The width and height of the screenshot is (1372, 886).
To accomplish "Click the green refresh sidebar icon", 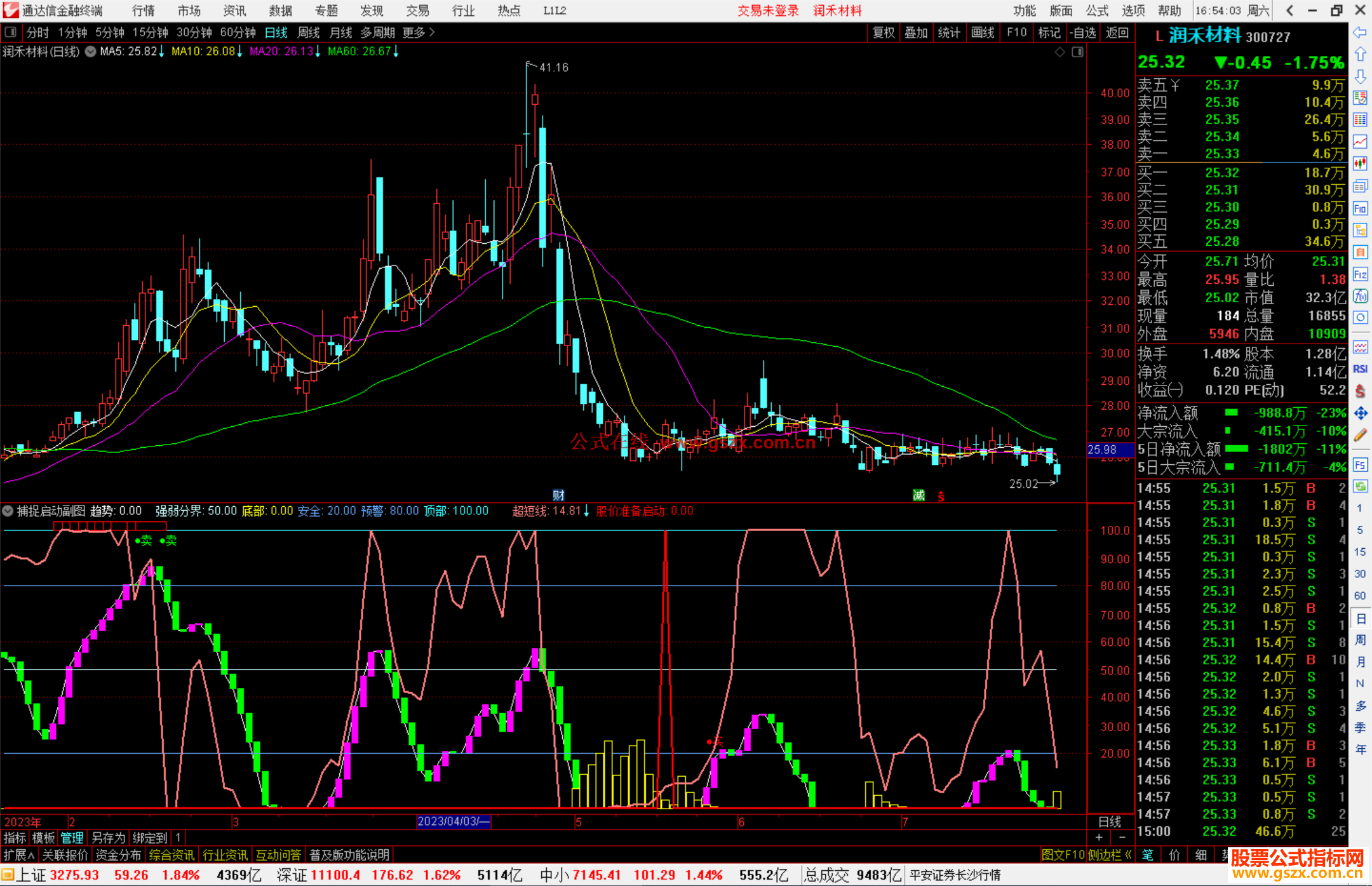I will click(1360, 487).
